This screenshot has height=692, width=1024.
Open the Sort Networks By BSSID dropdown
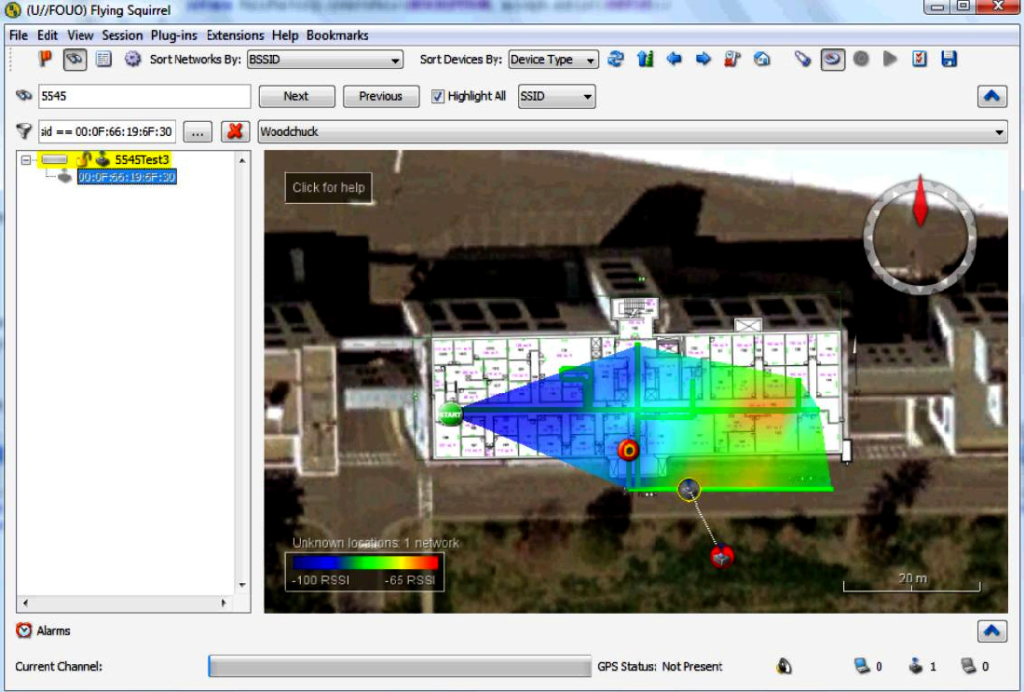click(x=324, y=60)
